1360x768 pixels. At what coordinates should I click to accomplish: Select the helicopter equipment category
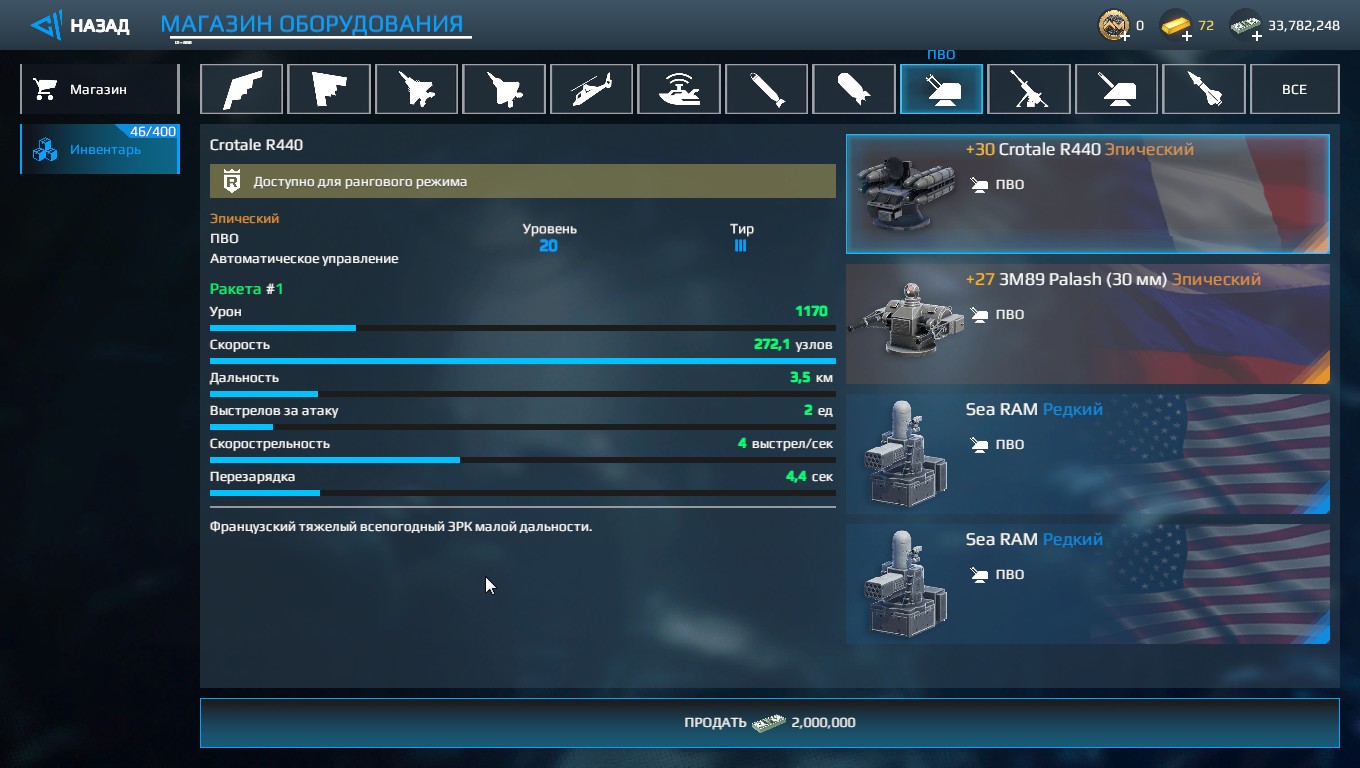(x=591, y=89)
